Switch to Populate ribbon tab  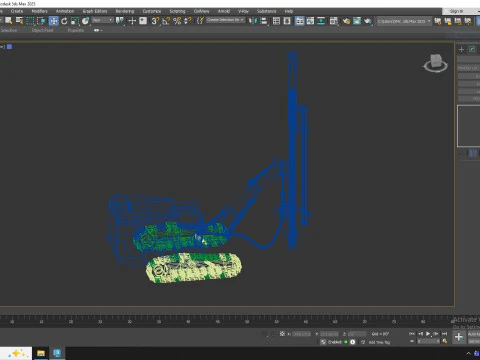[x=76, y=30]
